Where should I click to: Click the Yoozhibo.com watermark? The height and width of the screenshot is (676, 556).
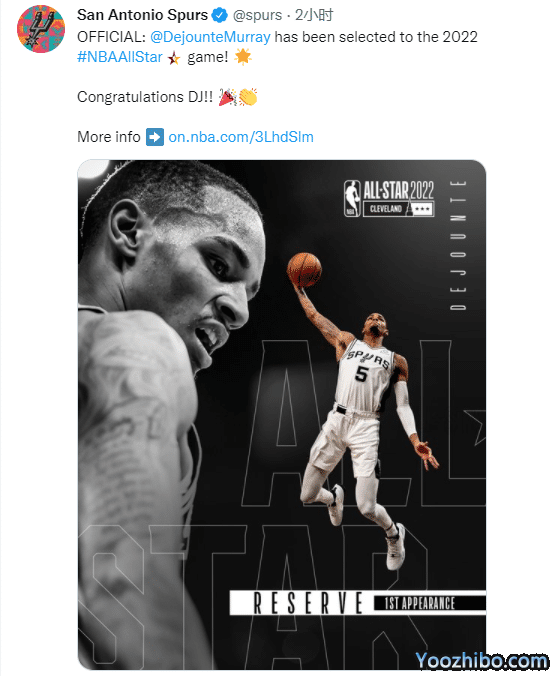point(482,661)
